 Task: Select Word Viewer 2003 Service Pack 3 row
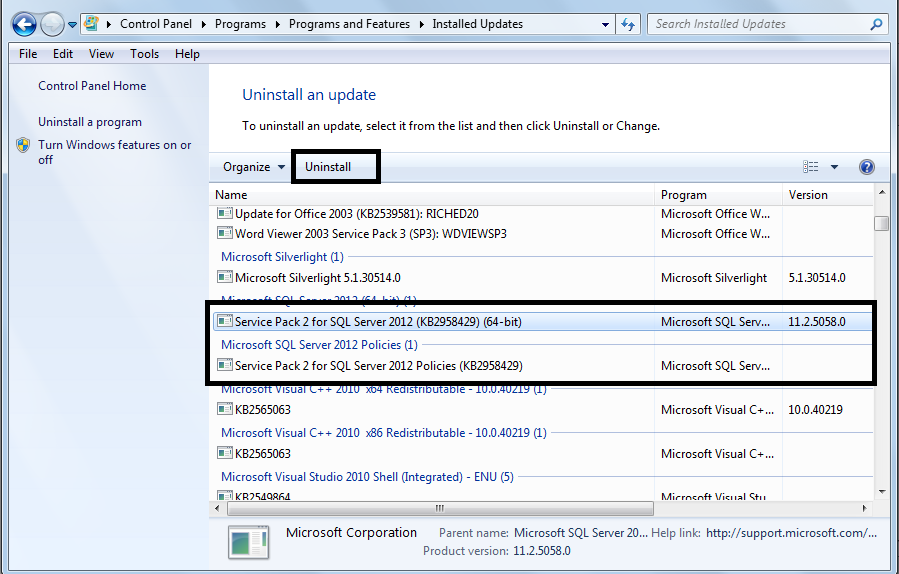(x=543, y=234)
